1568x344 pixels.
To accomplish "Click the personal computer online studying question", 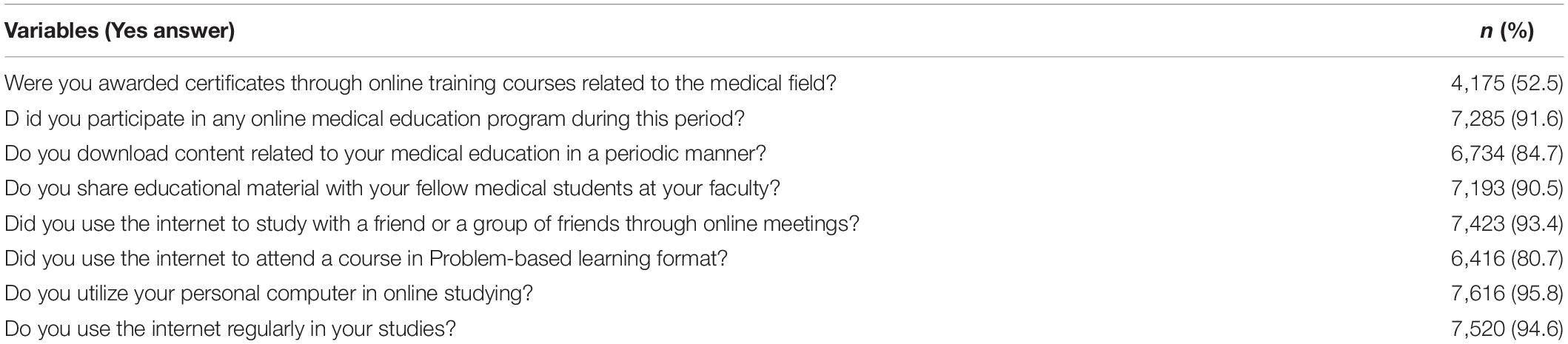I will click(269, 294).
